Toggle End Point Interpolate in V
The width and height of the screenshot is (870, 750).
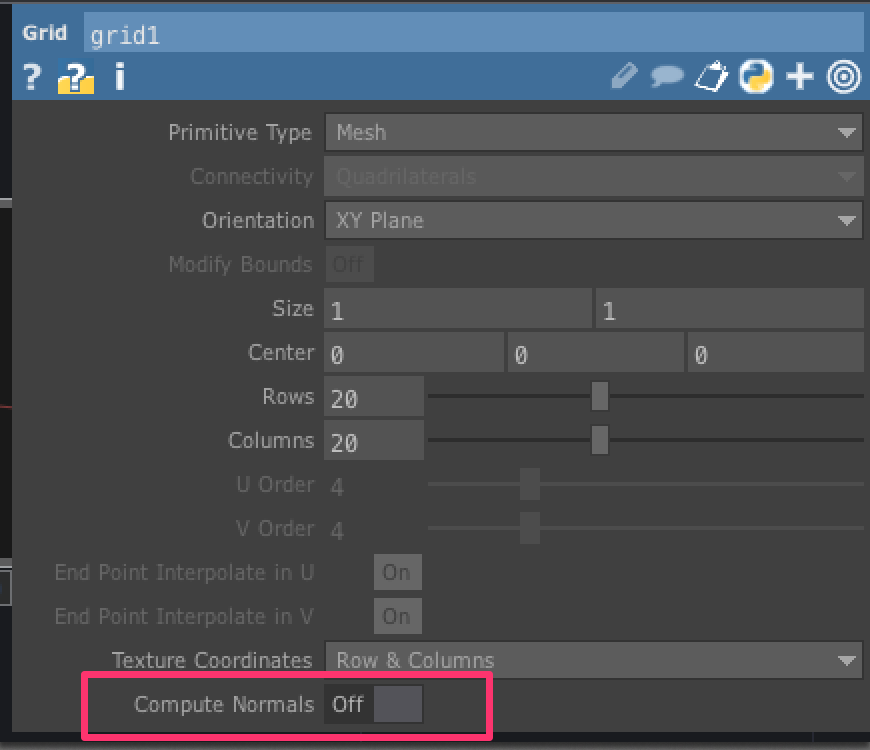coord(397,616)
